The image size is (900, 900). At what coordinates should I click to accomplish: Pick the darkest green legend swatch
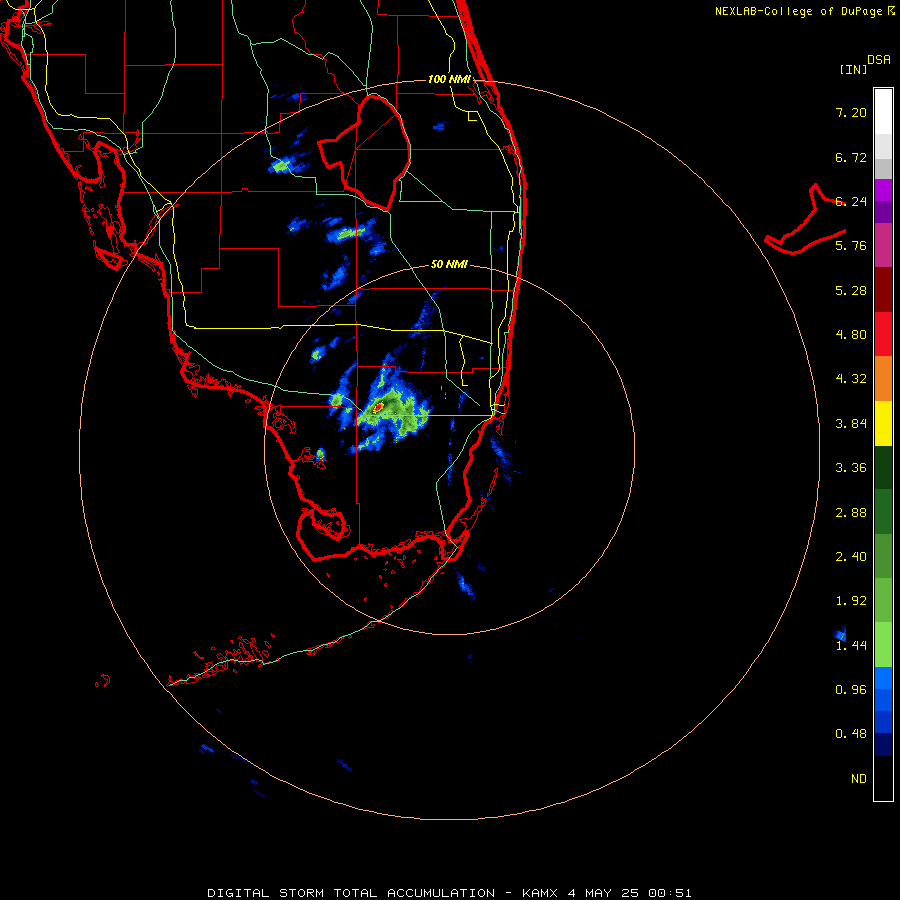[x=883, y=468]
